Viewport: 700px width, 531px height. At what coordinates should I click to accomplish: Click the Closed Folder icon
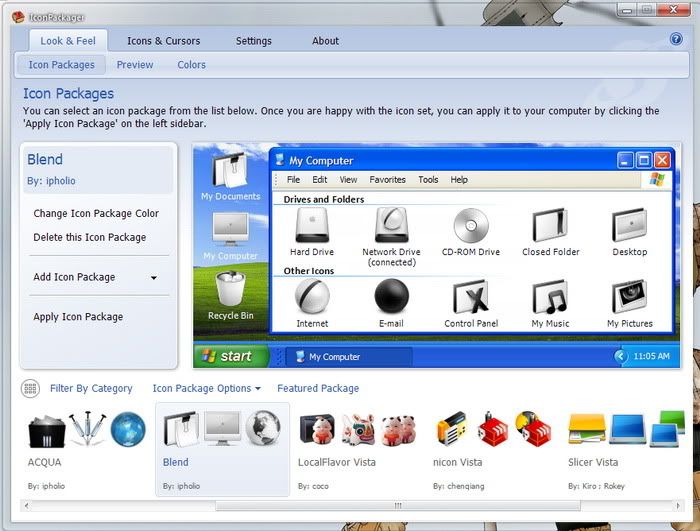tap(550, 225)
